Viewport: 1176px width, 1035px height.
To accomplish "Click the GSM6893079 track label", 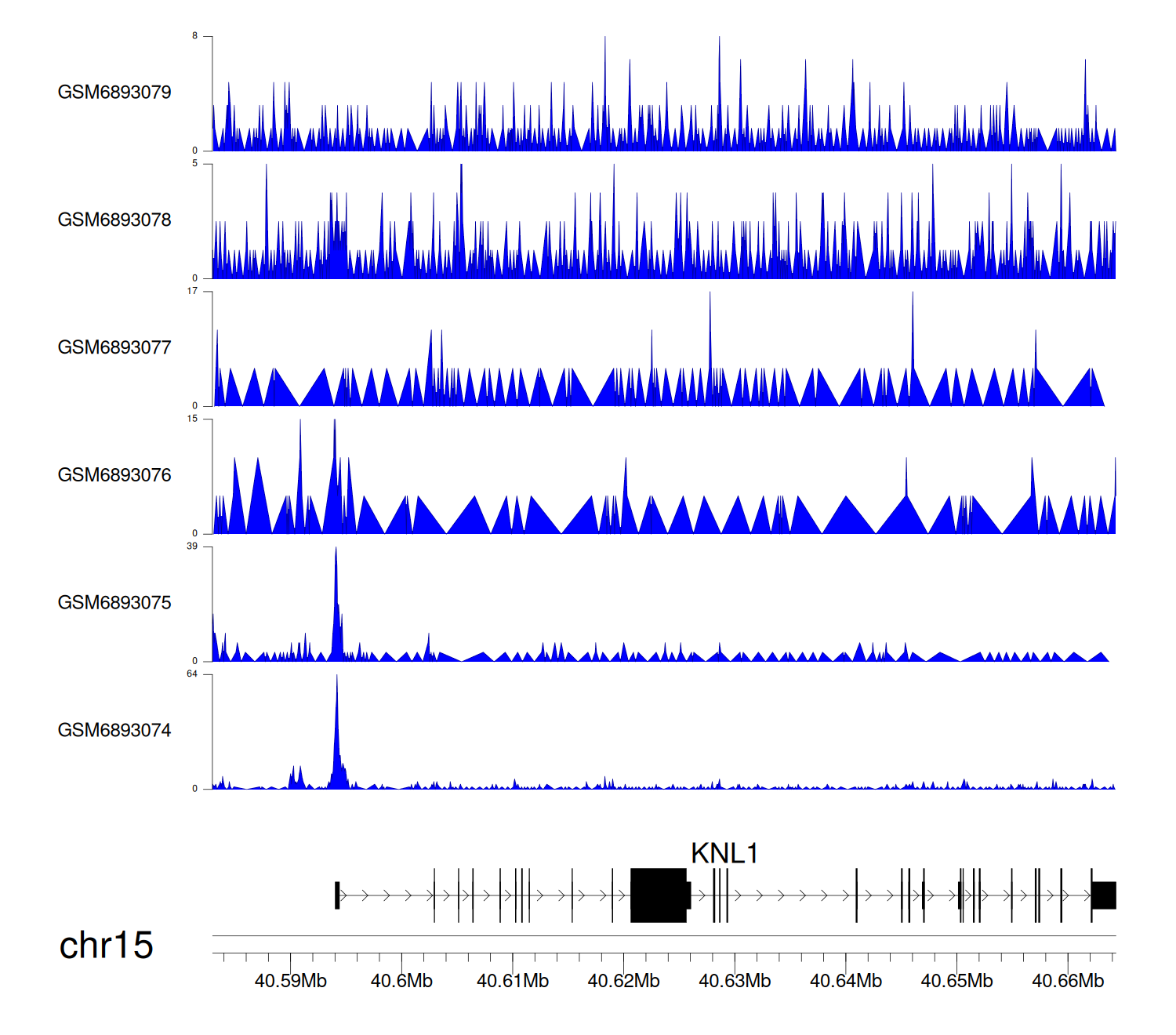I will coord(114,93).
